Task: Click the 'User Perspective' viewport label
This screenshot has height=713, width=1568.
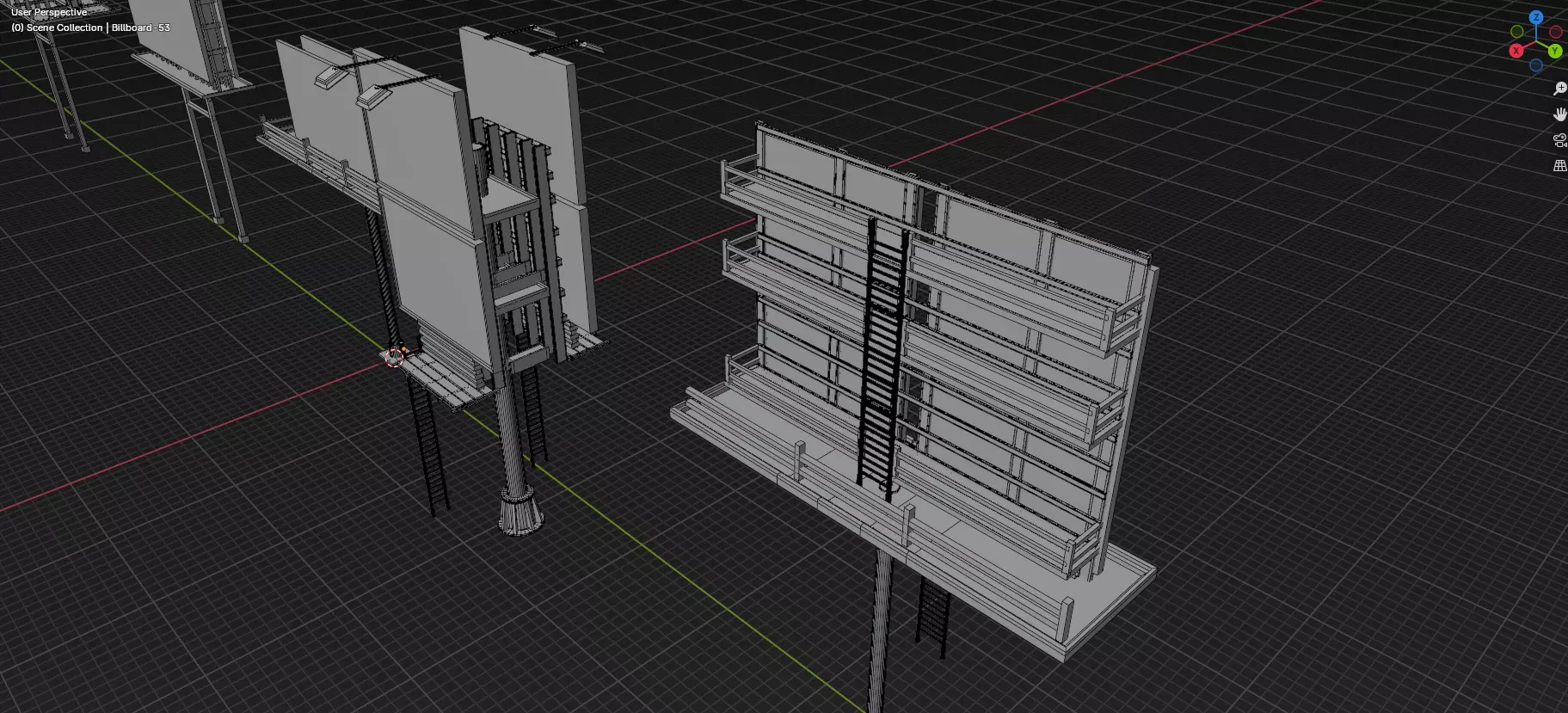Action: pos(49,12)
